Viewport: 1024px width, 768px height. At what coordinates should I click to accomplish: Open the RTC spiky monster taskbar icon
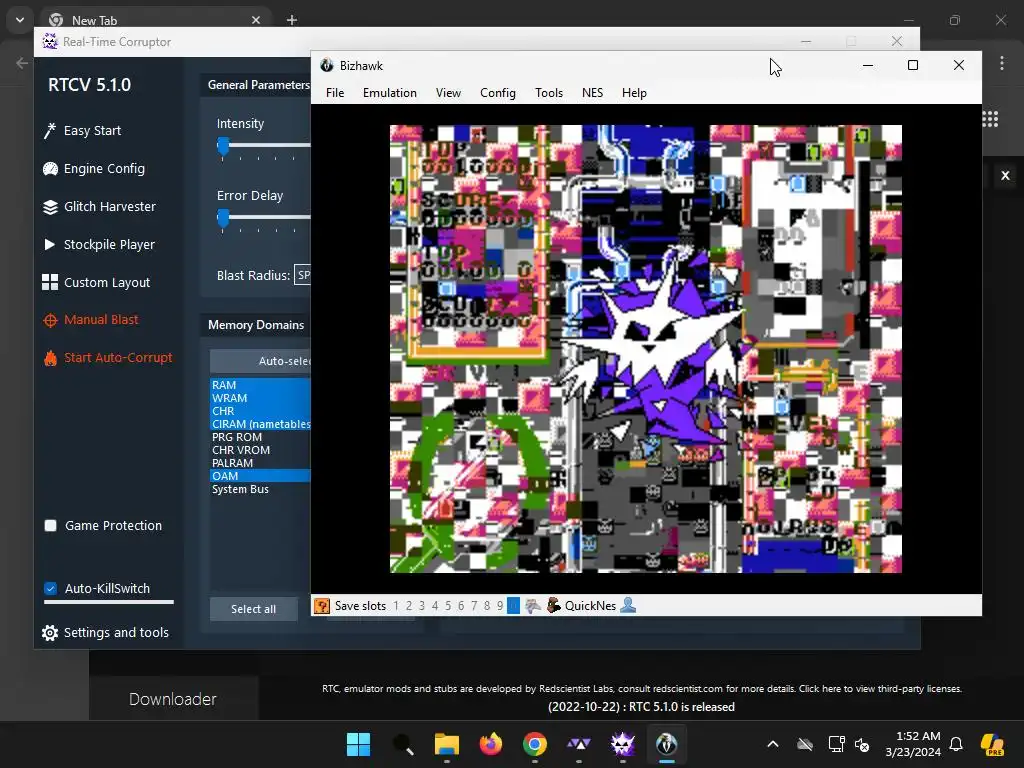pos(622,744)
